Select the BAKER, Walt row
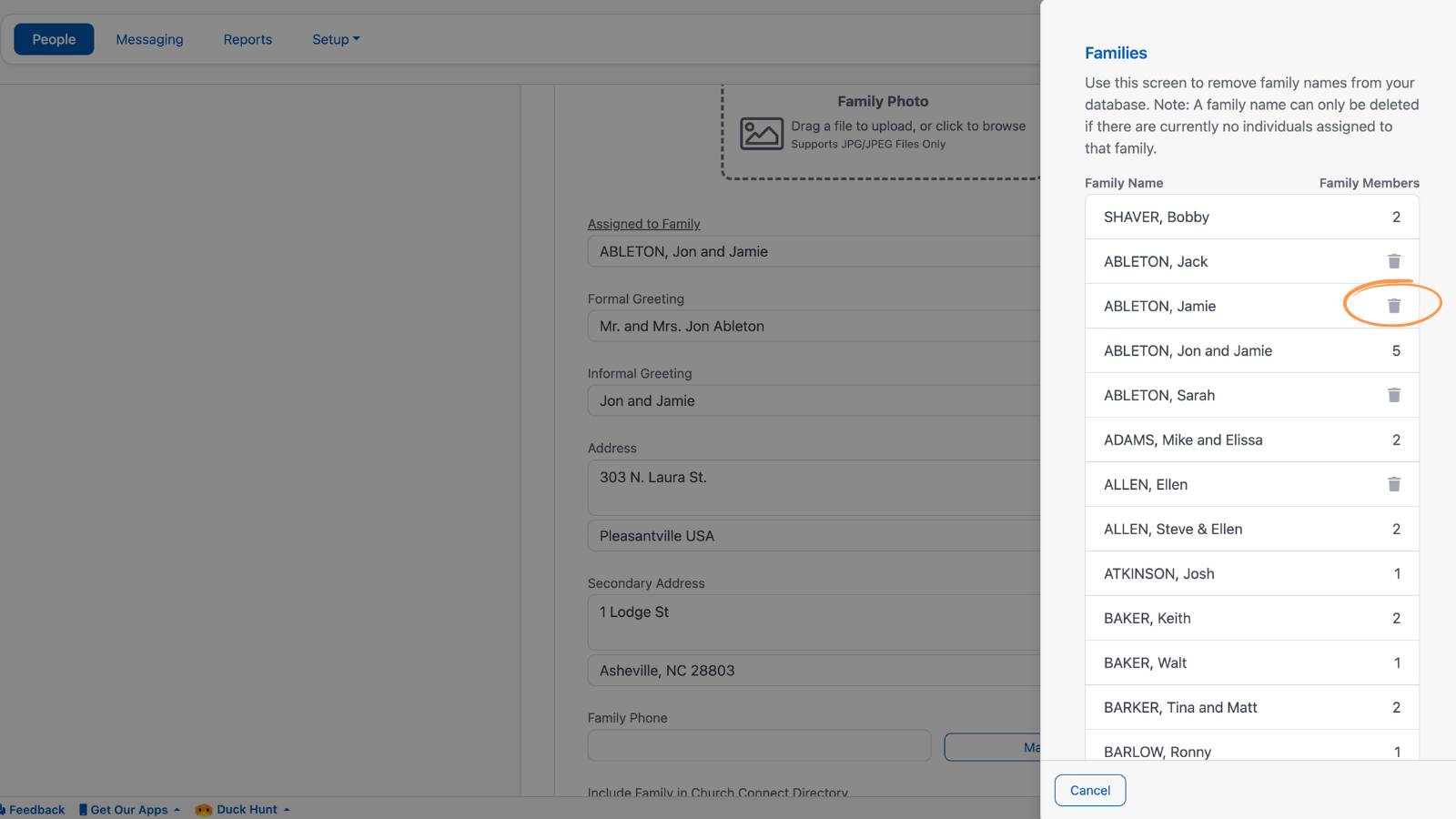Image resolution: width=1456 pixels, height=819 pixels. pyautogui.click(x=1251, y=662)
